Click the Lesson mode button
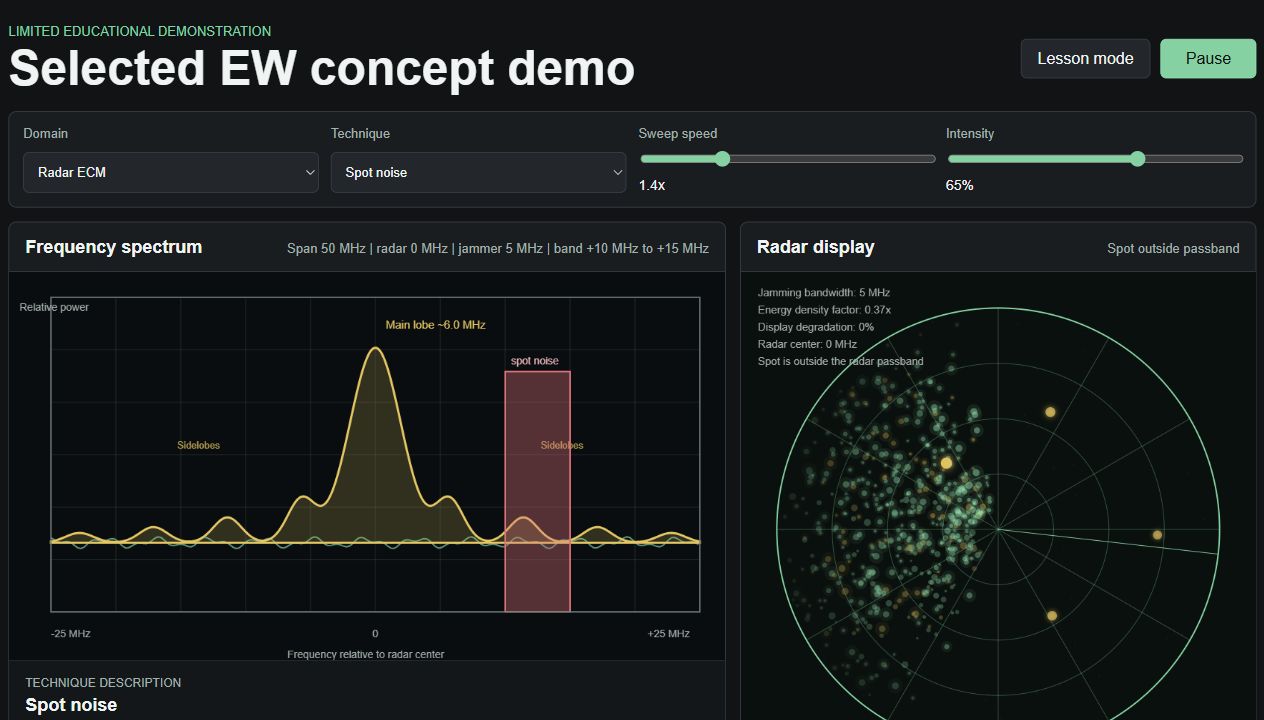 (1085, 58)
